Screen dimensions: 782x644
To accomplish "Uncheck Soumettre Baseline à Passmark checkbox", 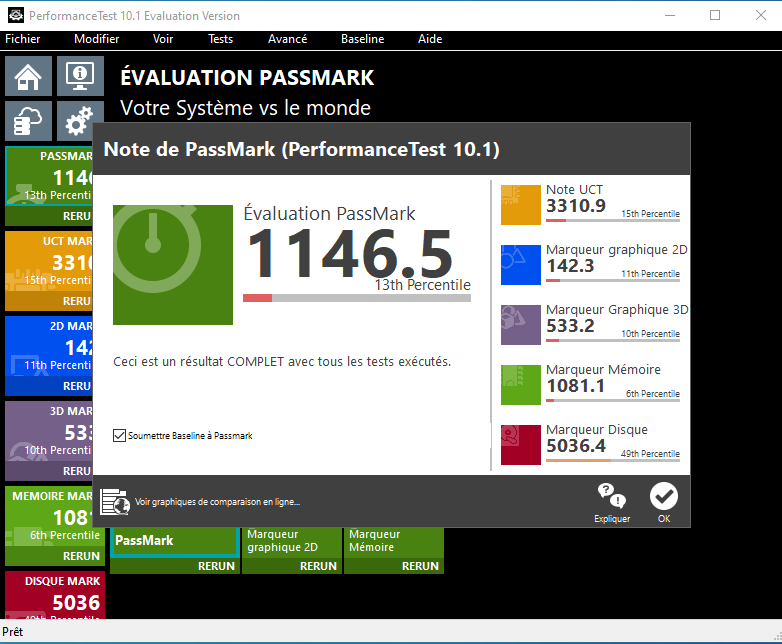I will 119,435.
